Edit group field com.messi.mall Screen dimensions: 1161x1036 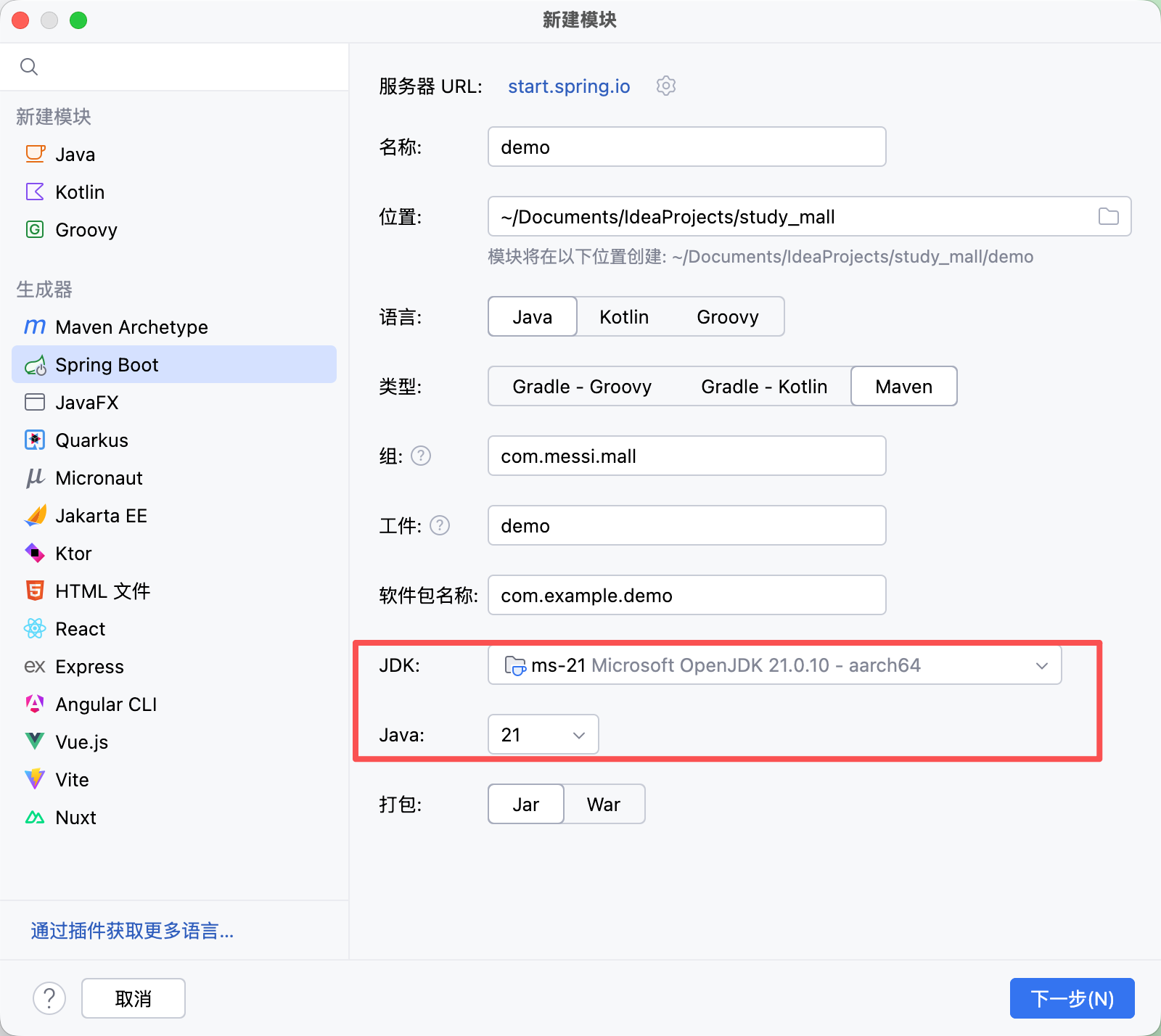687,456
